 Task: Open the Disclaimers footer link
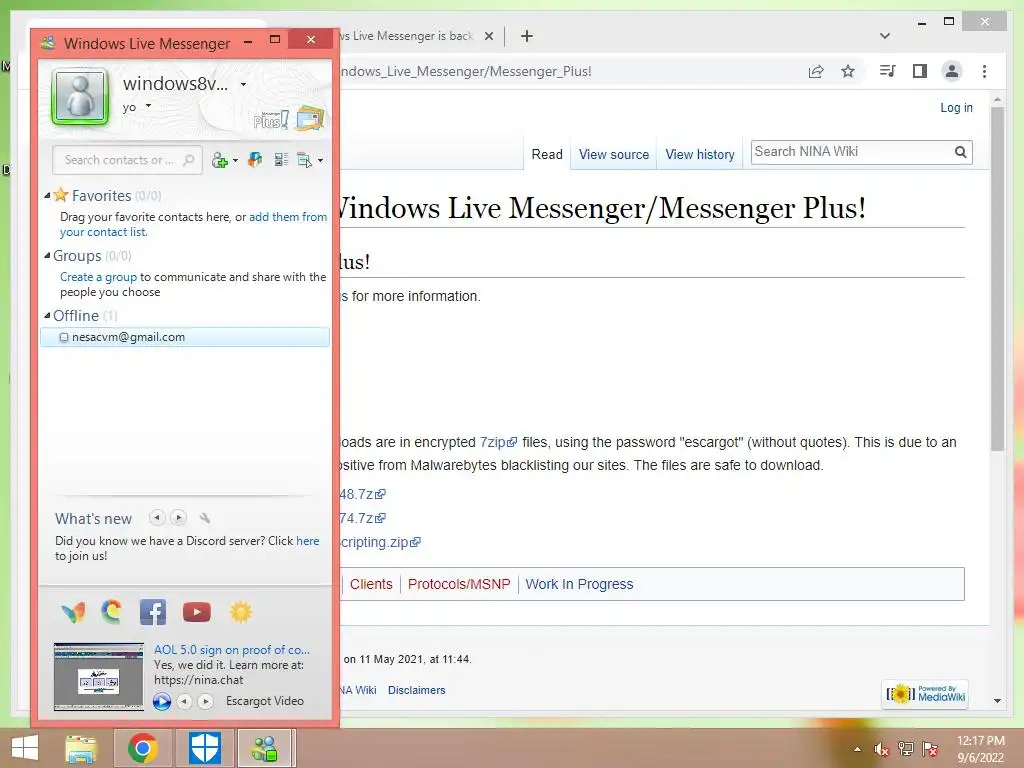417,690
